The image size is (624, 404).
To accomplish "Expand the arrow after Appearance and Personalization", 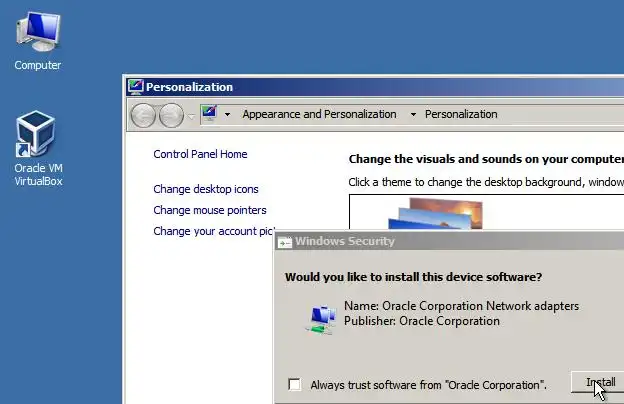I will tap(413, 115).
